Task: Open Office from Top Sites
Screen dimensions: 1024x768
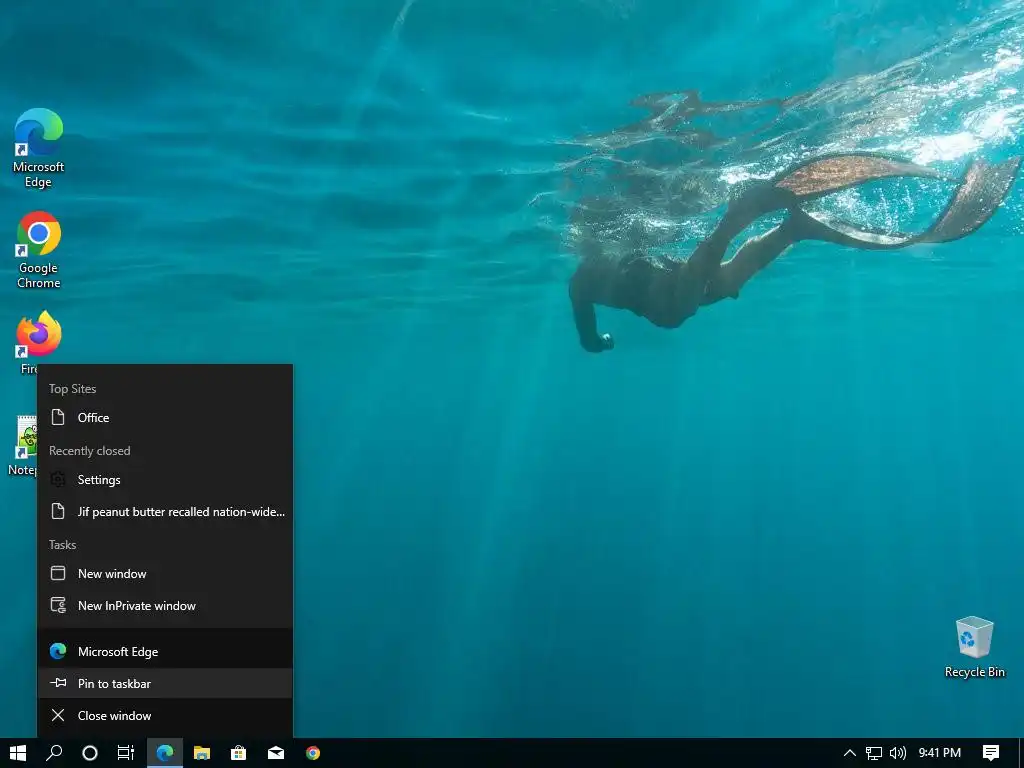Action: (165, 417)
